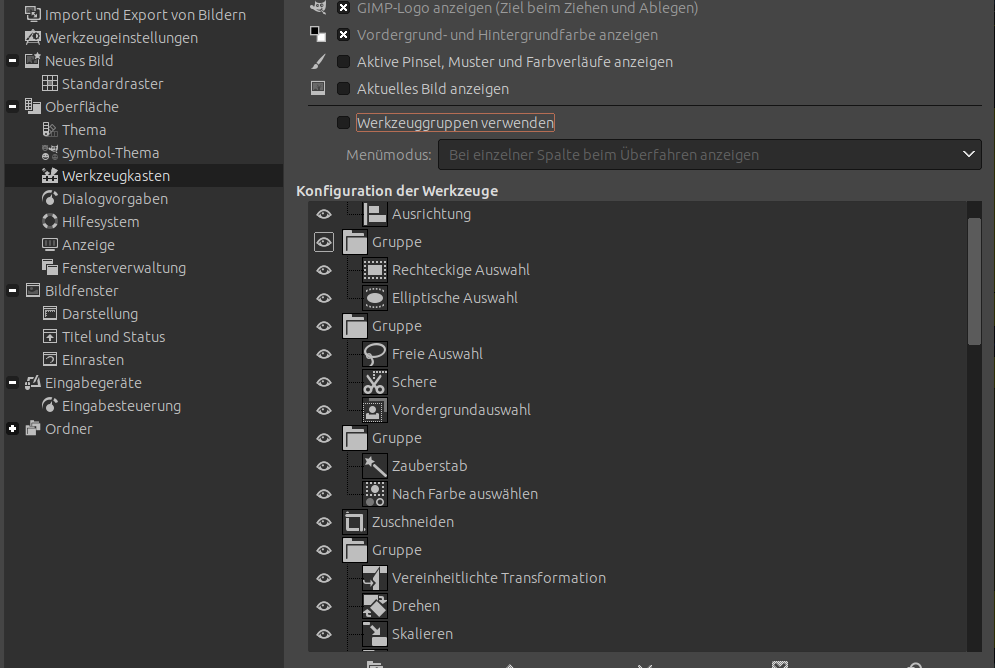Click the Elliptische Auswahl tool icon

point(375,298)
